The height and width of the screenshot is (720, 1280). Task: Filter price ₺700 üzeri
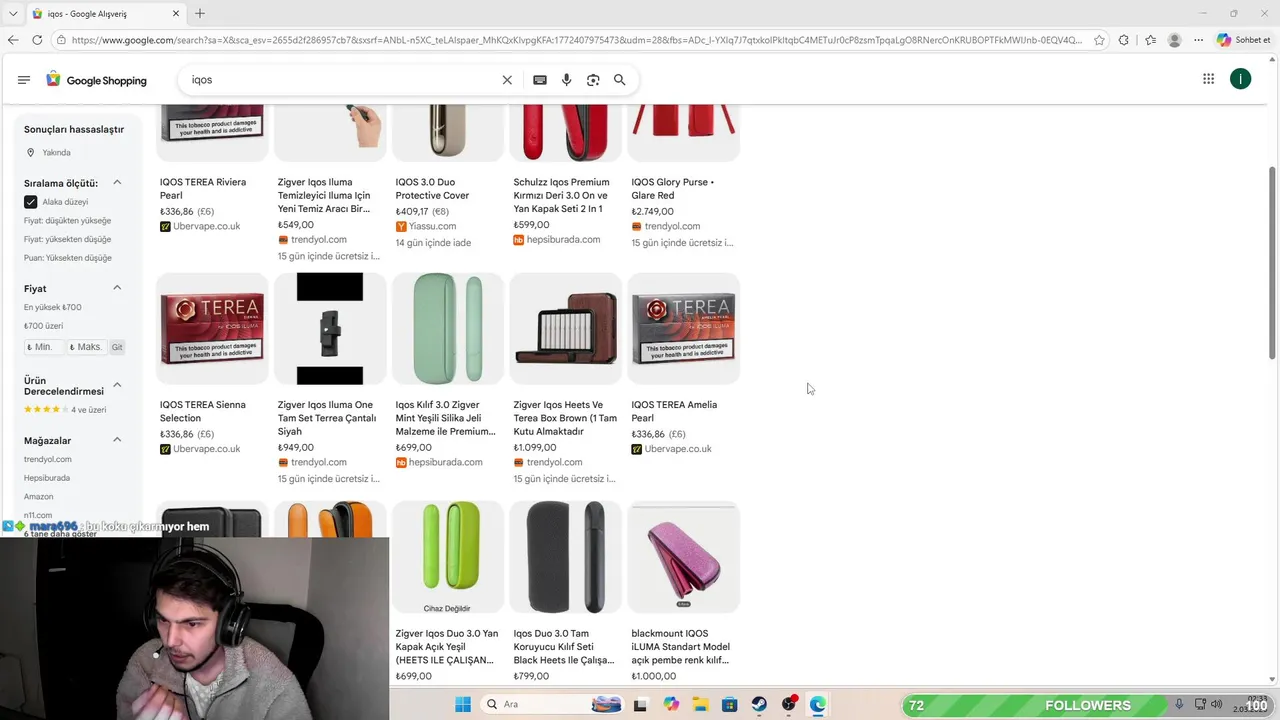[x=43, y=326]
